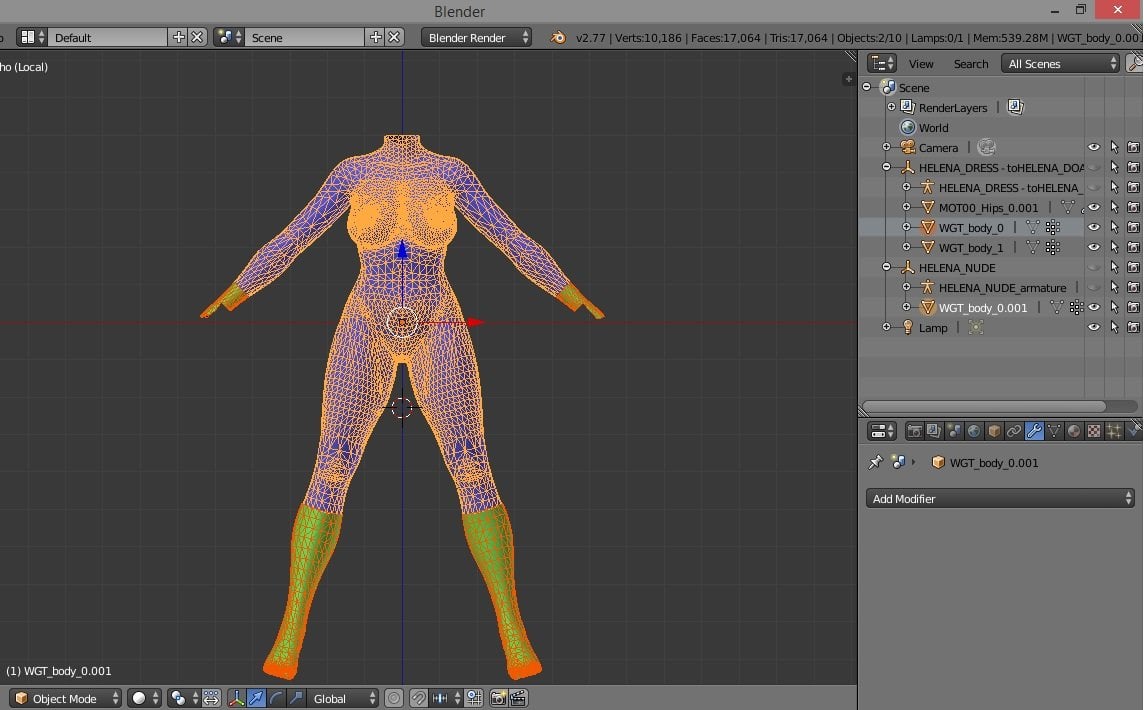Open the Global orientation dropdown

pyautogui.click(x=343, y=698)
